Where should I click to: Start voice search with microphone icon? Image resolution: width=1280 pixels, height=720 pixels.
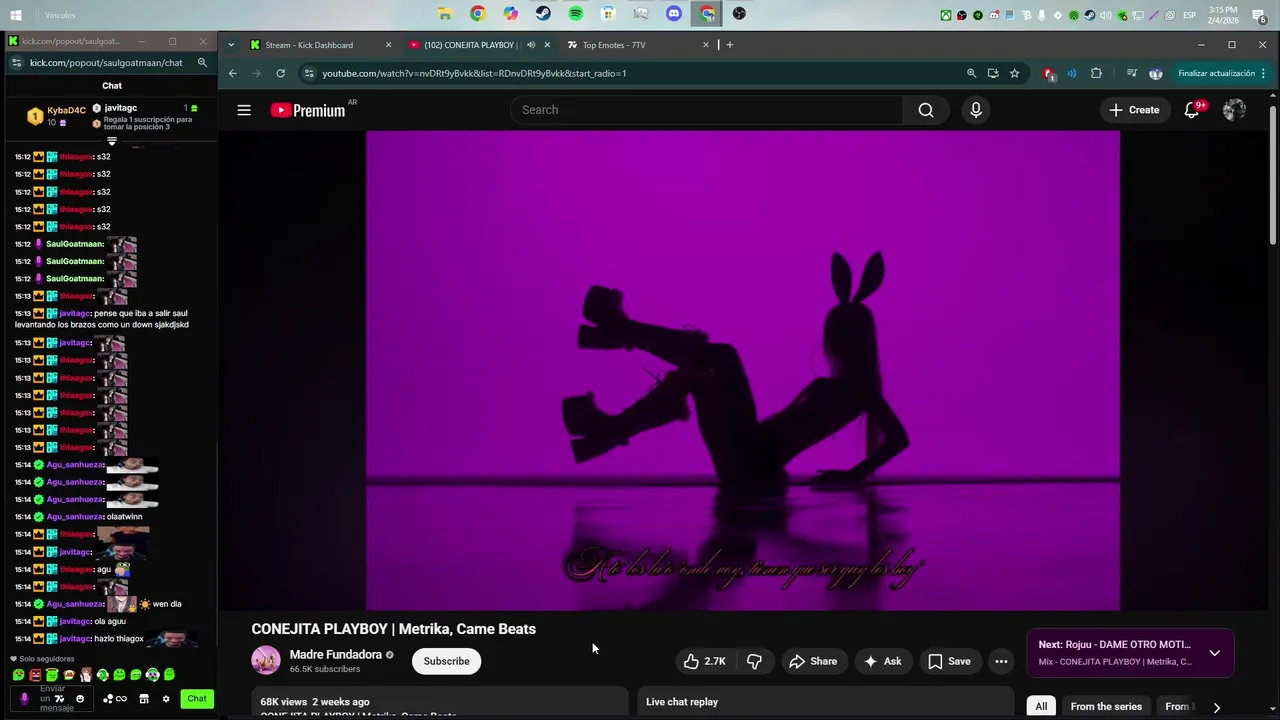tap(976, 110)
